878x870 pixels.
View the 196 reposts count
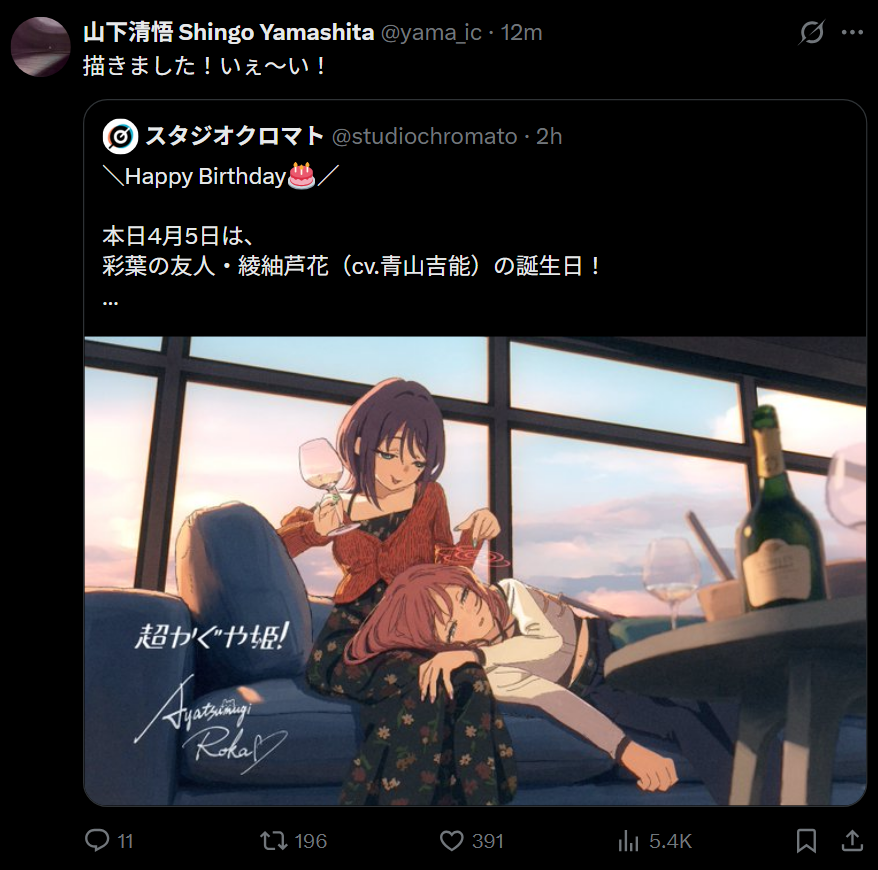click(311, 841)
